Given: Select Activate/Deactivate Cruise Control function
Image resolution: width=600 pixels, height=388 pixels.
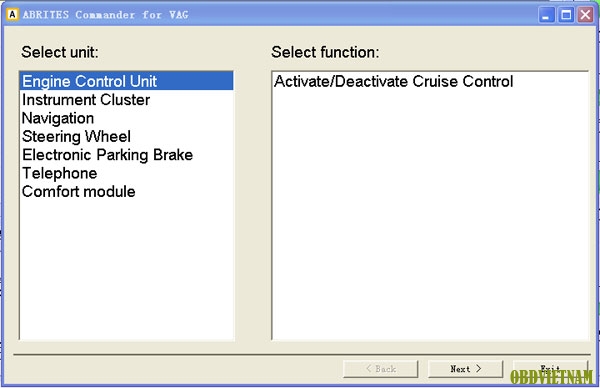Looking at the screenshot, I should pos(394,82).
